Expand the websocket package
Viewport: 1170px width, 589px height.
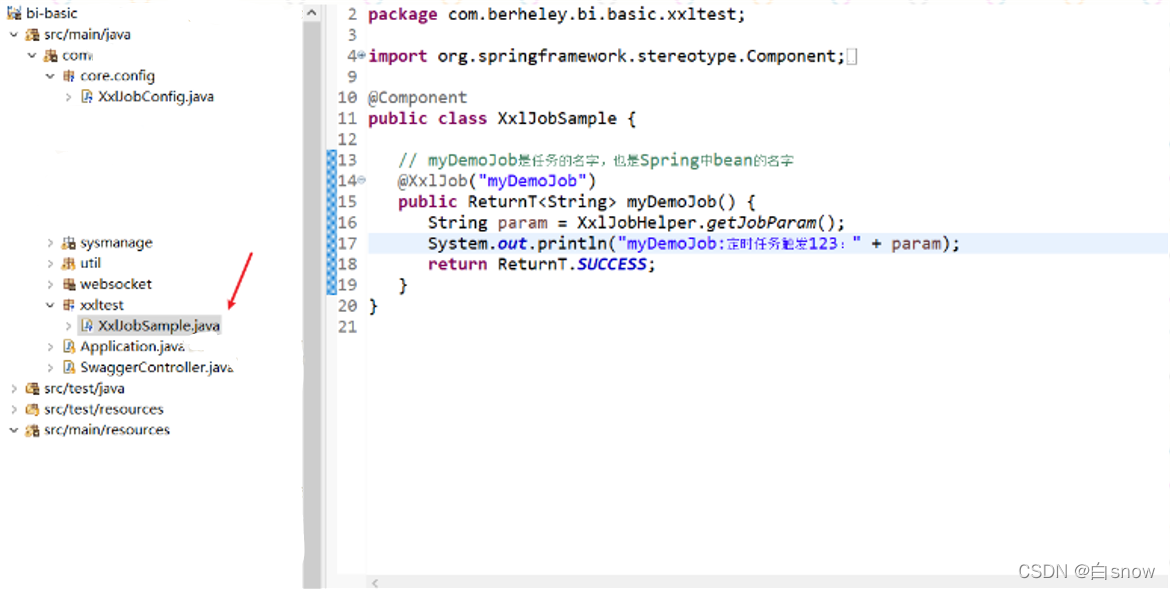coord(50,284)
